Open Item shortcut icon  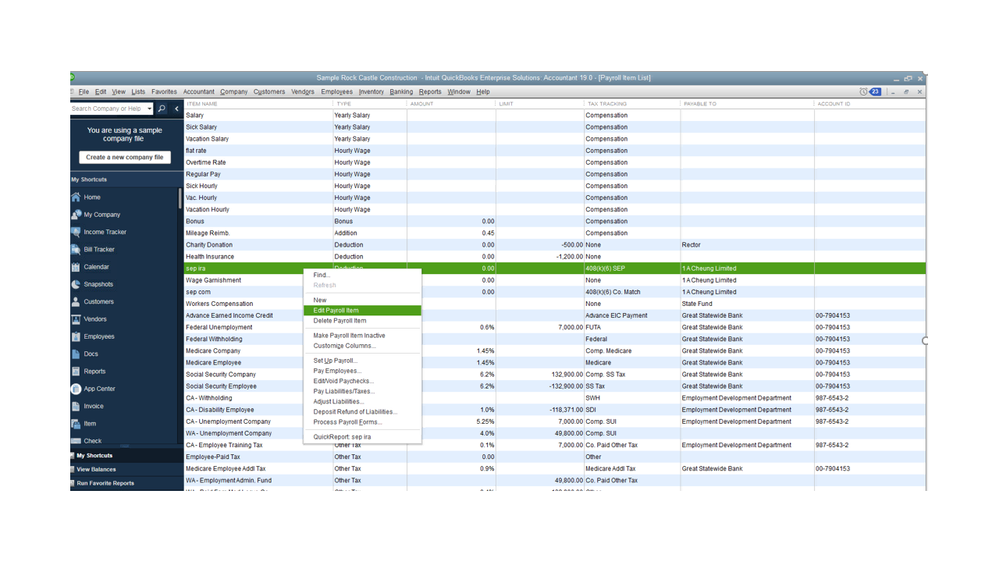(76, 424)
